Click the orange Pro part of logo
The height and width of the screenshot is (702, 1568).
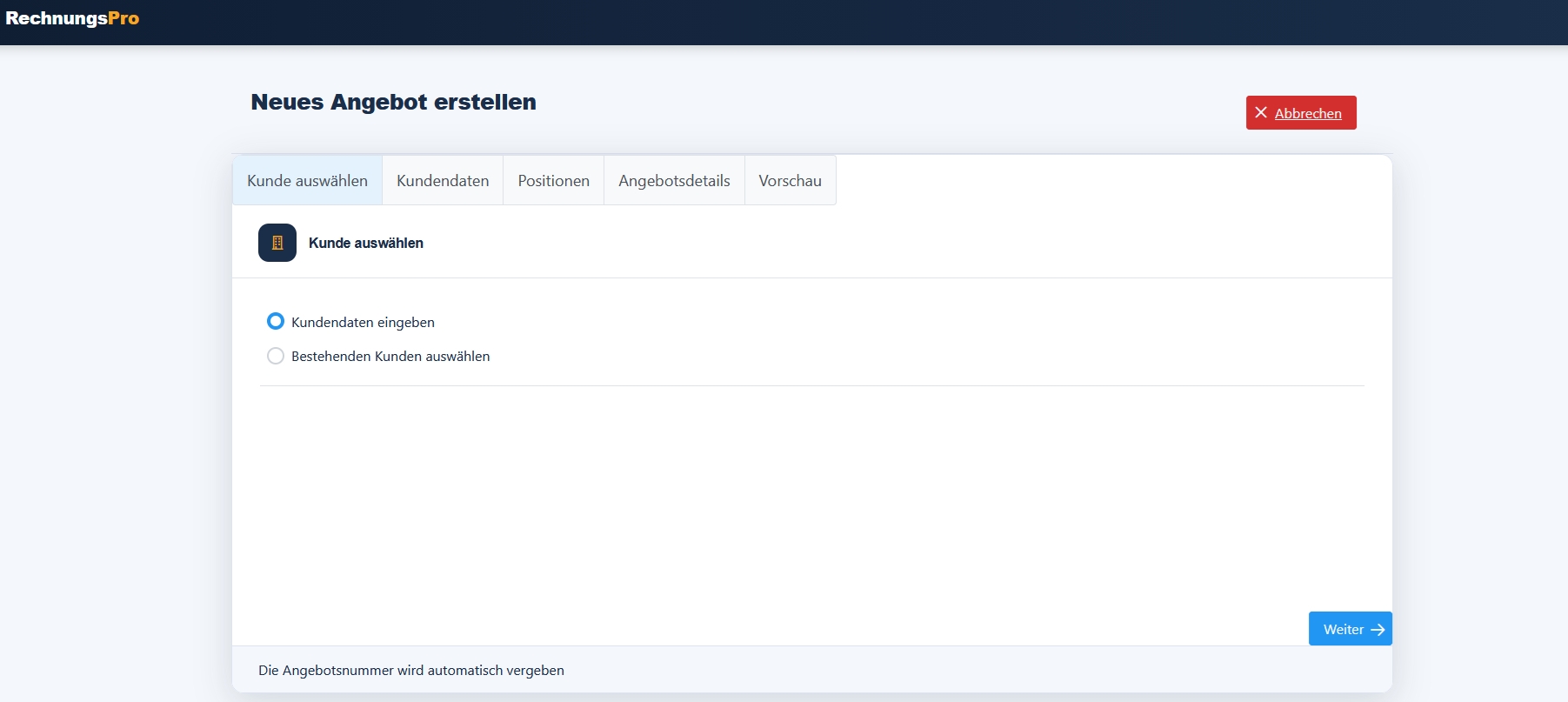point(123,18)
